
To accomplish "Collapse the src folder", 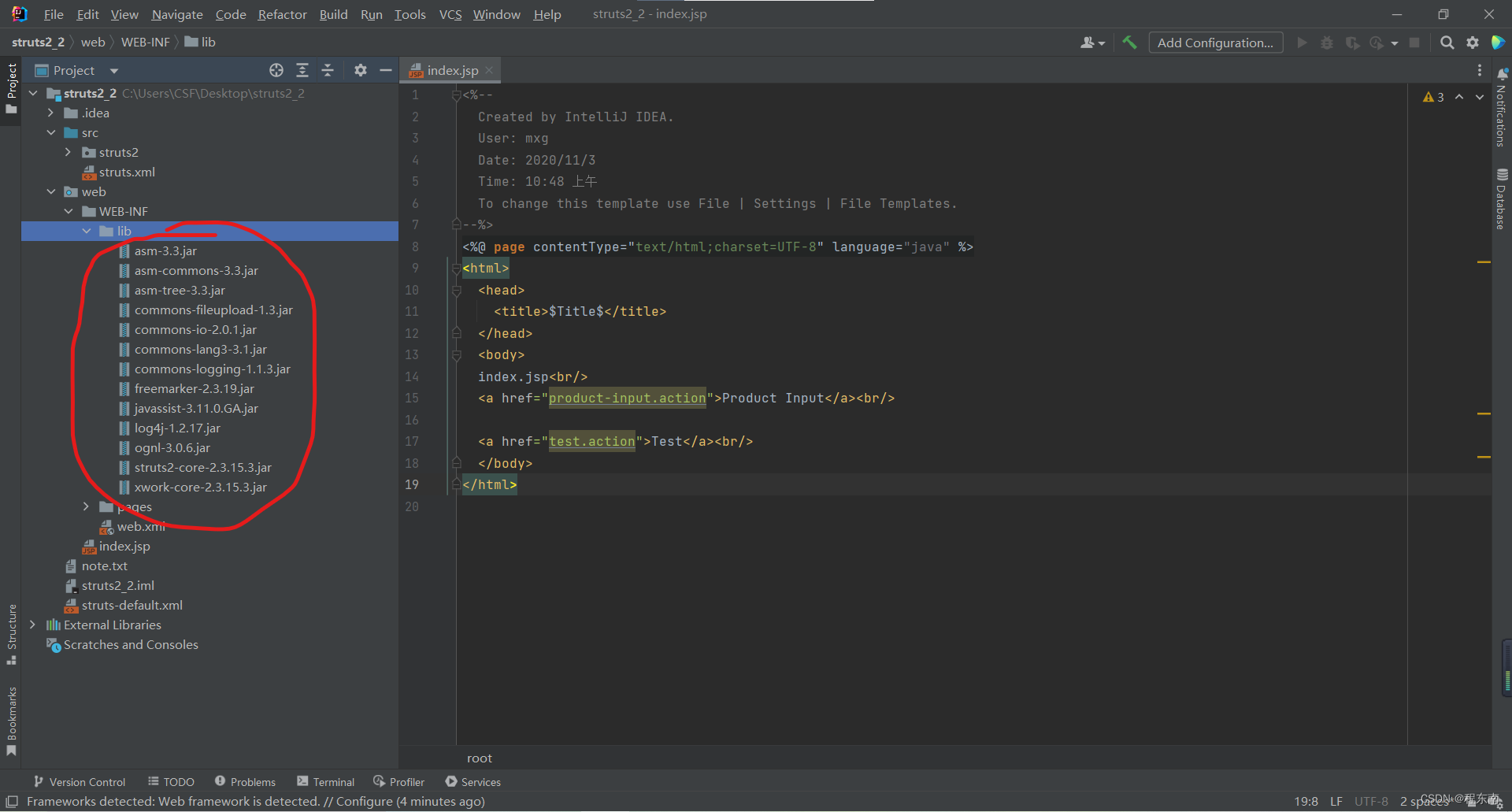I will click(51, 132).
